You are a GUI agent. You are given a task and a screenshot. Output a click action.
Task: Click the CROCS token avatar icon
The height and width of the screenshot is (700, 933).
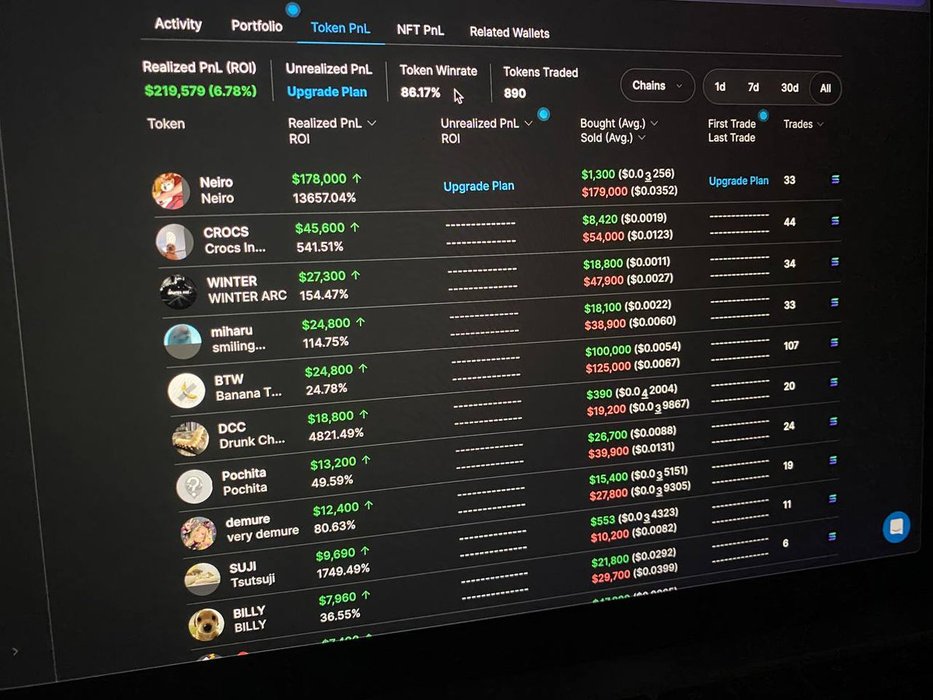(174, 241)
